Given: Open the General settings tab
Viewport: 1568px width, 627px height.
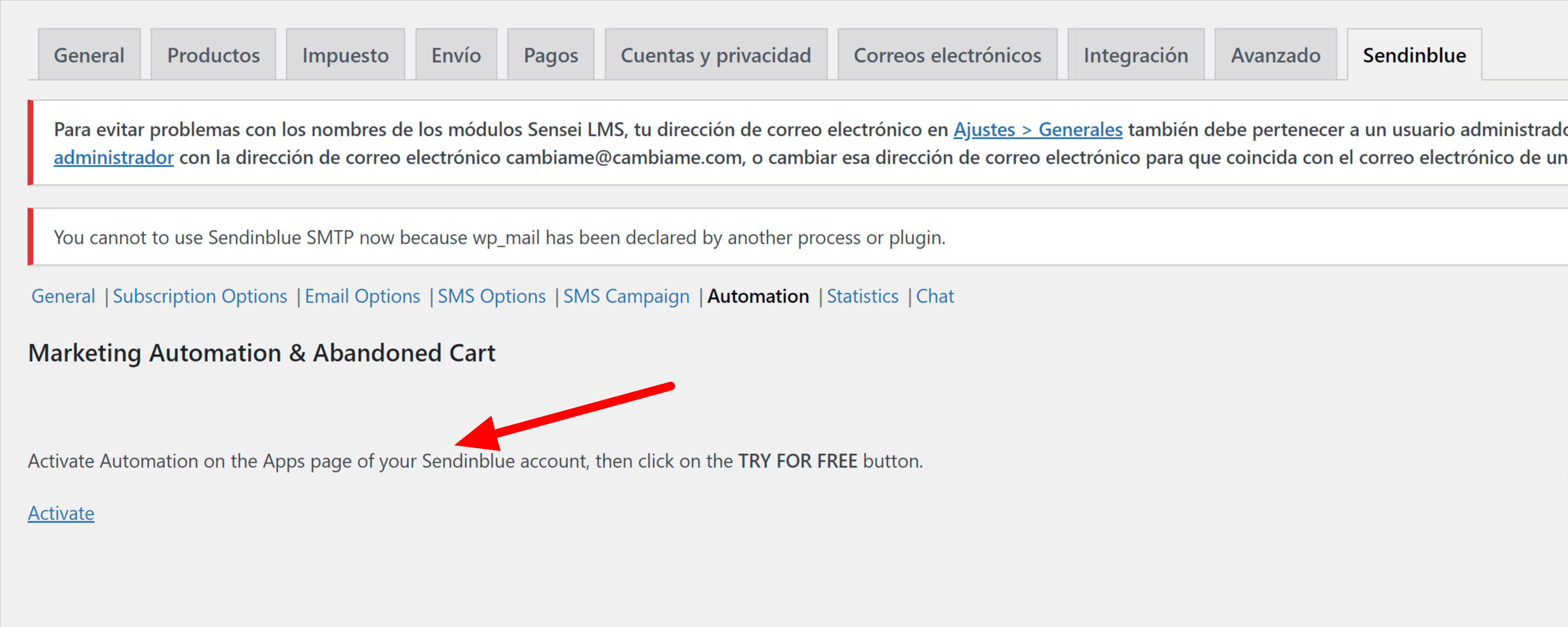Looking at the screenshot, I should 89,55.
